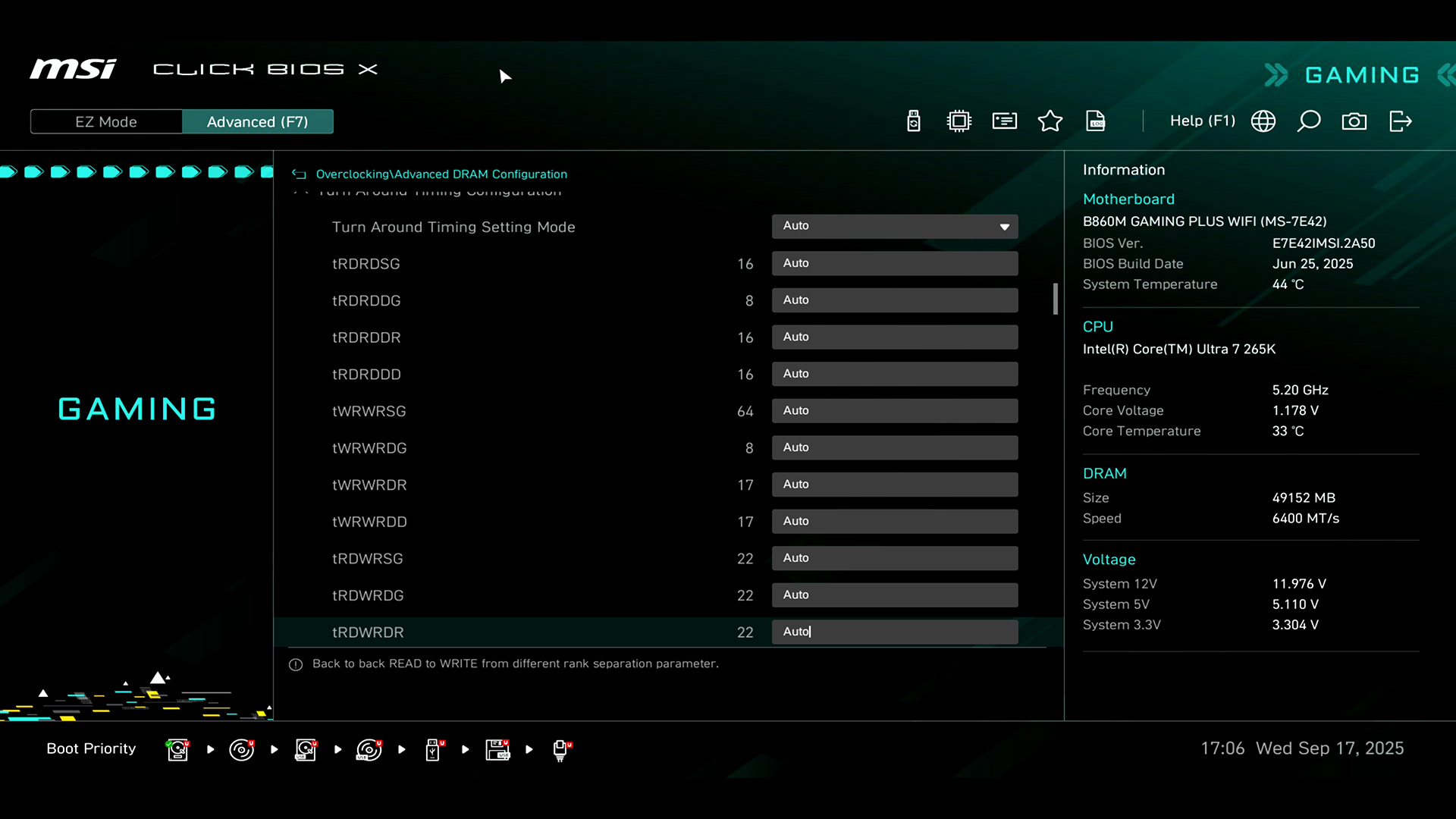Open the M-Flash USB BIOS update icon
The height and width of the screenshot is (819, 1456).
coord(914,121)
